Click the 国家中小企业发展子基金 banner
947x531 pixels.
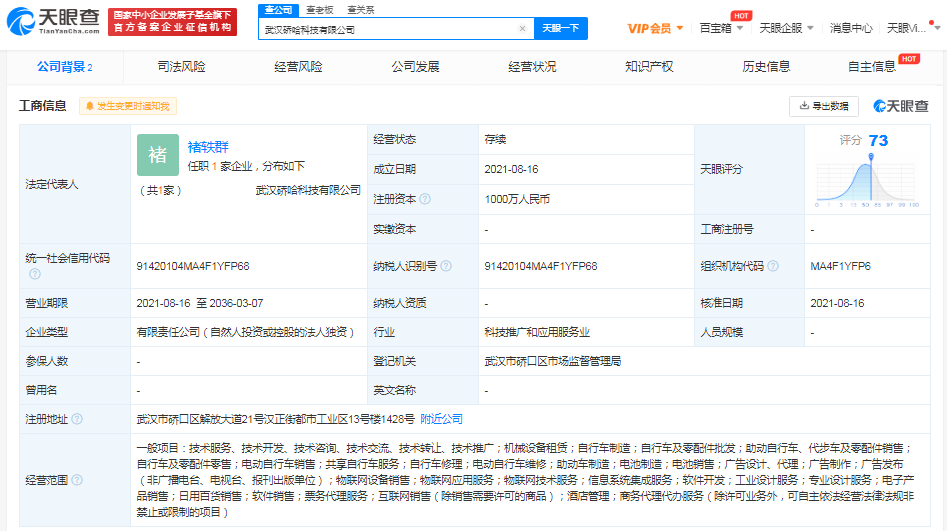coord(173,22)
